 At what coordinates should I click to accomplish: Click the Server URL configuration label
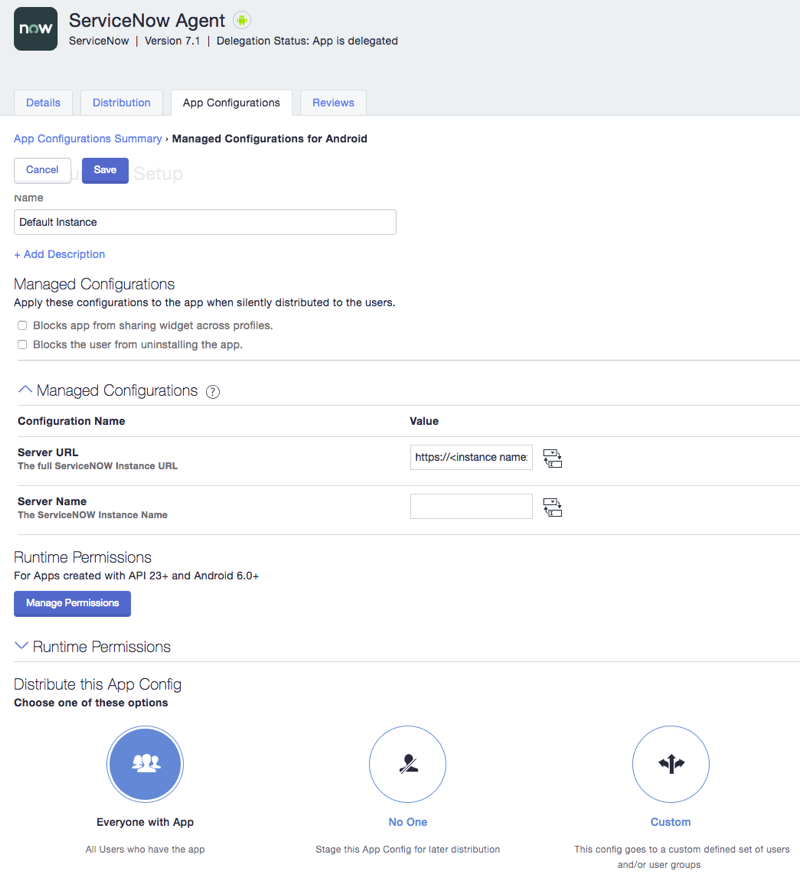pyautogui.click(x=48, y=452)
